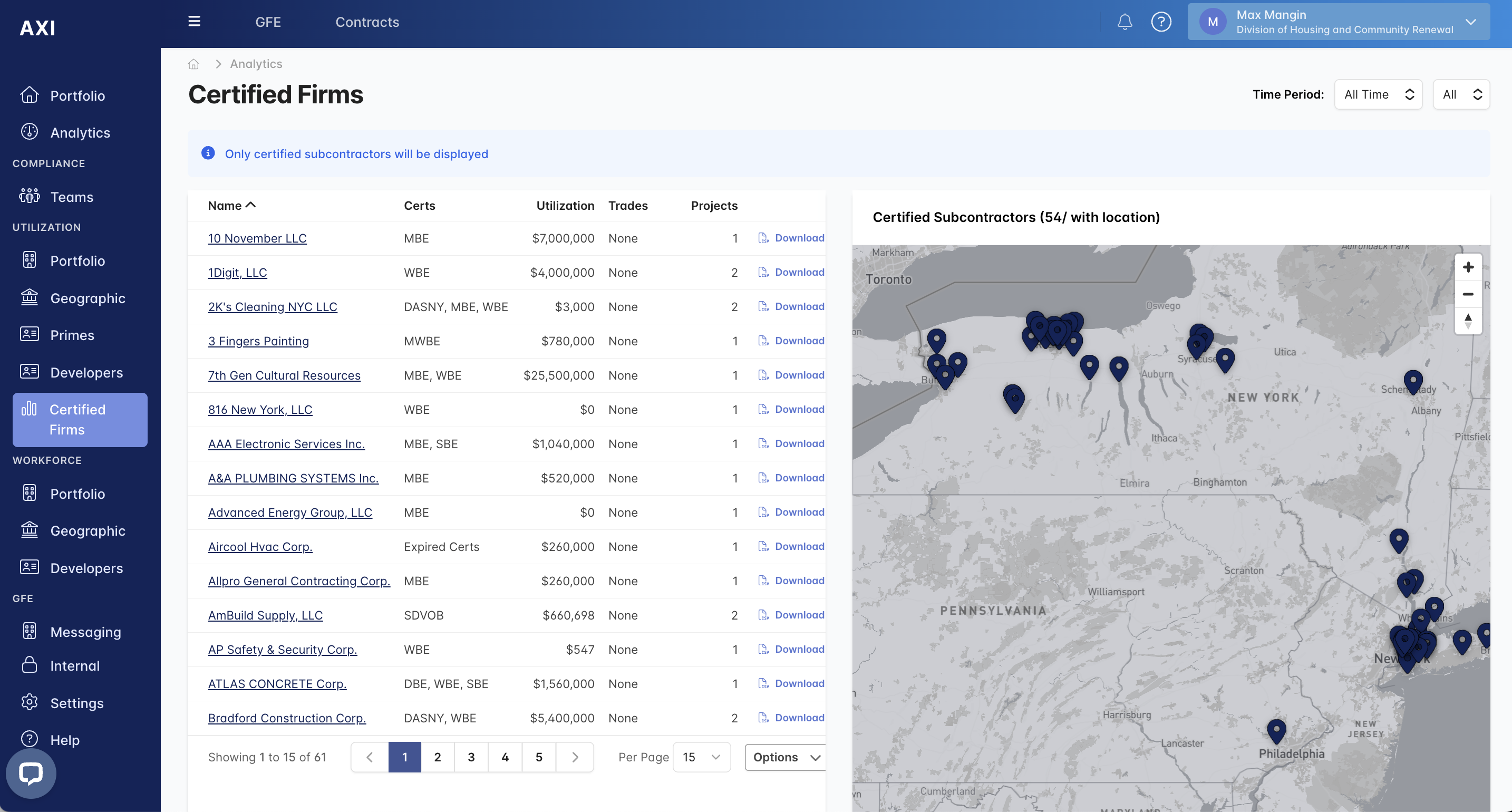Change the Per Page 15 selector
Image resolution: width=1512 pixels, height=812 pixels.
pos(701,757)
